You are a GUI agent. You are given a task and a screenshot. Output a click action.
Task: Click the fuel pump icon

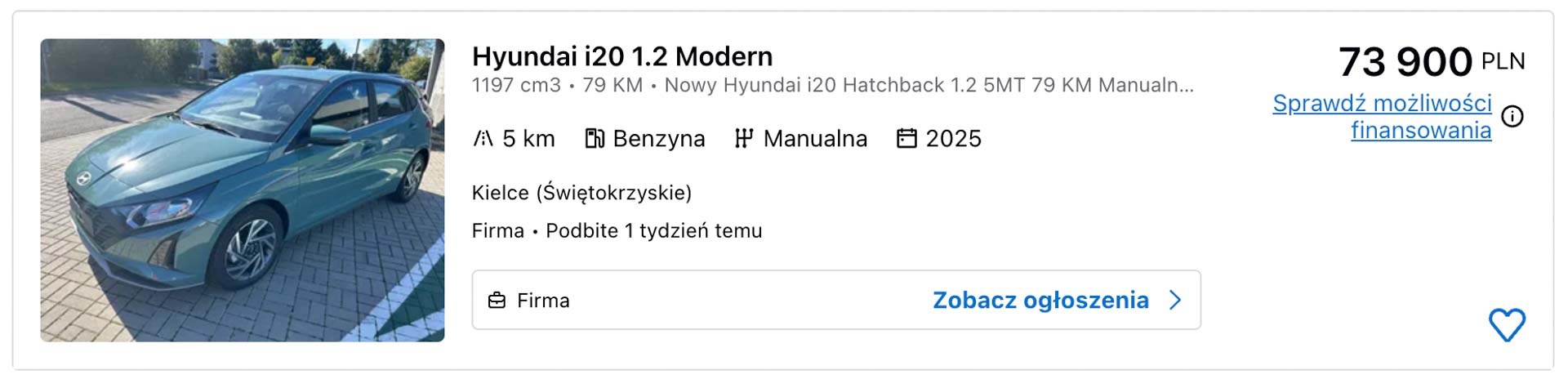(595, 139)
